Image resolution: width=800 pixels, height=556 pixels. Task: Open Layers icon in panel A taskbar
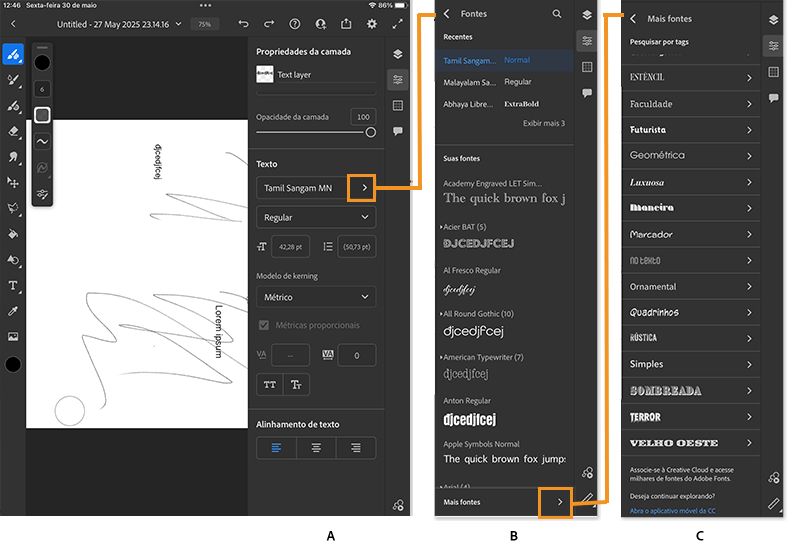coord(398,54)
